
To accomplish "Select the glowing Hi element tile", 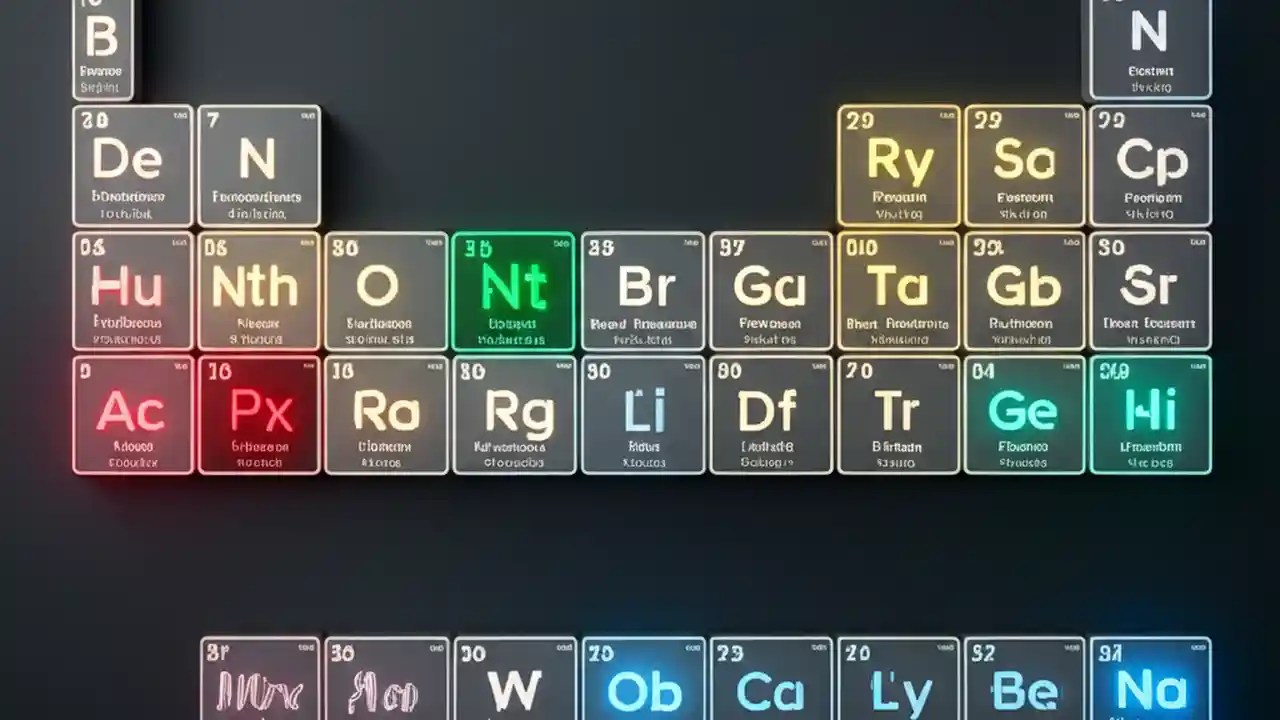I will [1150, 413].
